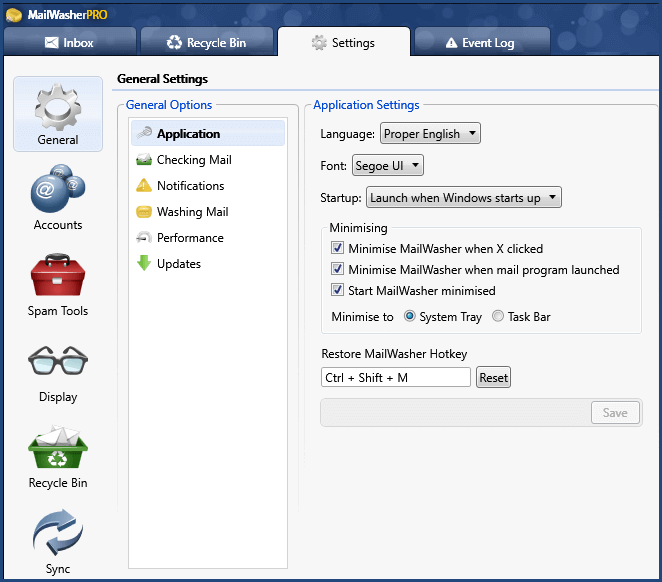
Task: Select Washing Mail in General Options
Action: pyautogui.click(x=208, y=211)
